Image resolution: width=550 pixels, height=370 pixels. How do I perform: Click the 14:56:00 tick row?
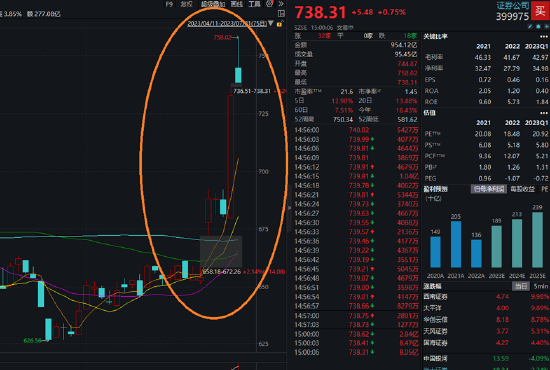356,130
